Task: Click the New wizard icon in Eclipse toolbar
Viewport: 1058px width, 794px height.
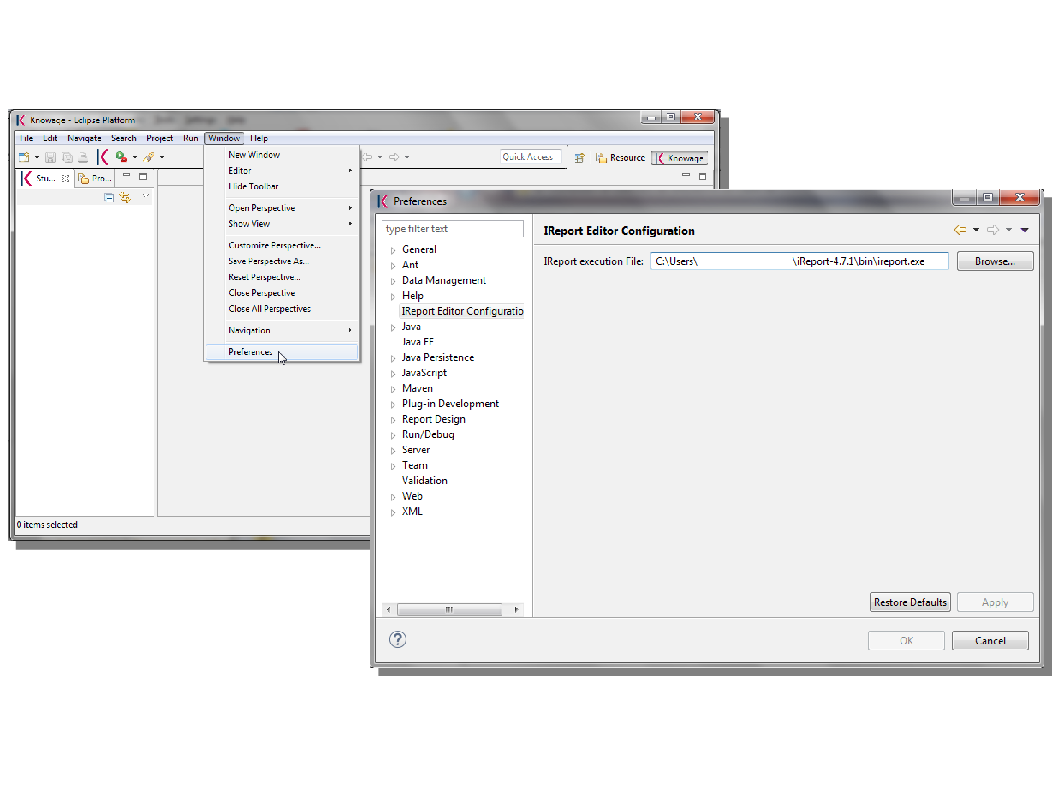Action: [x=24, y=157]
